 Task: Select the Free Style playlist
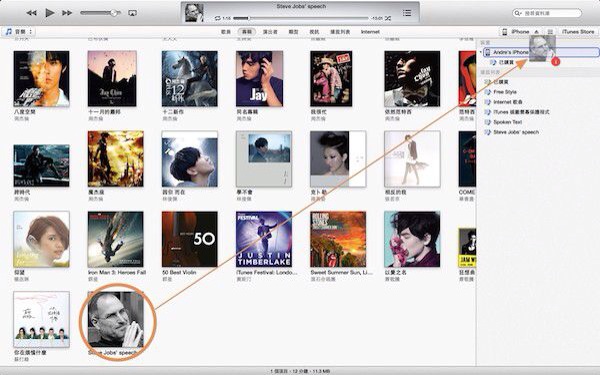(x=505, y=92)
